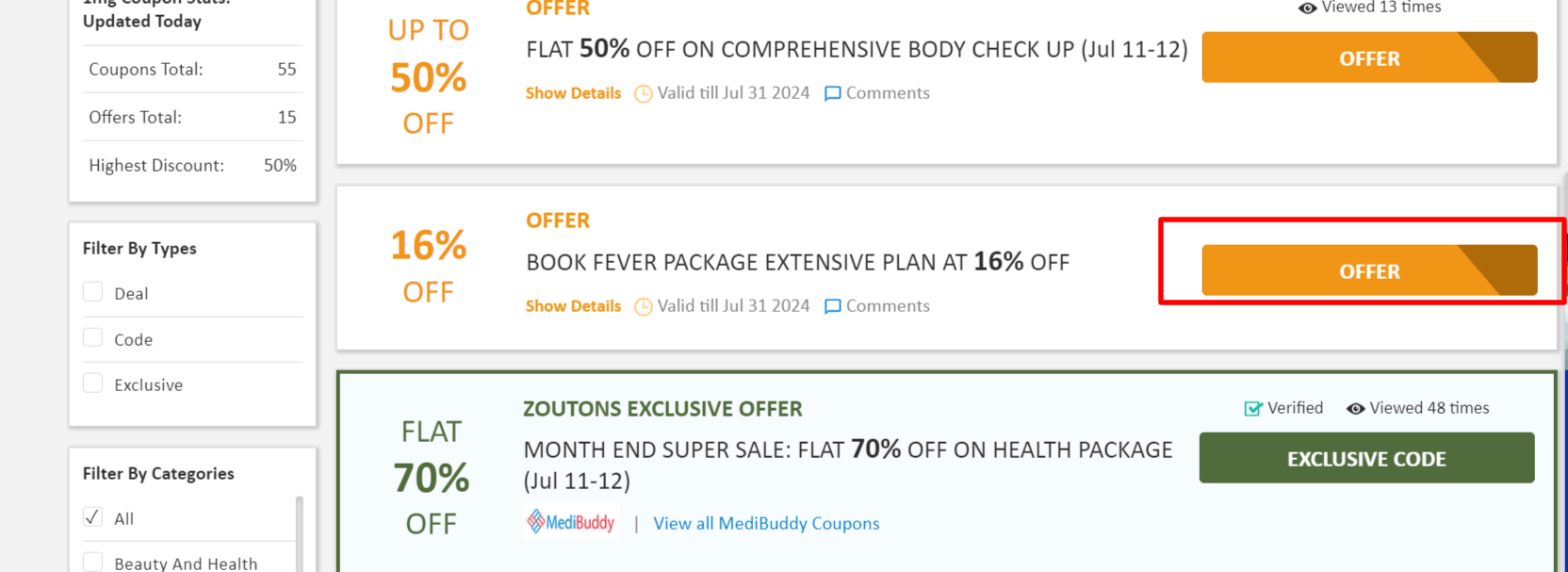Click the MediBuddy logo
The height and width of the screenshot is (572, 1568).
pos(571,522)
